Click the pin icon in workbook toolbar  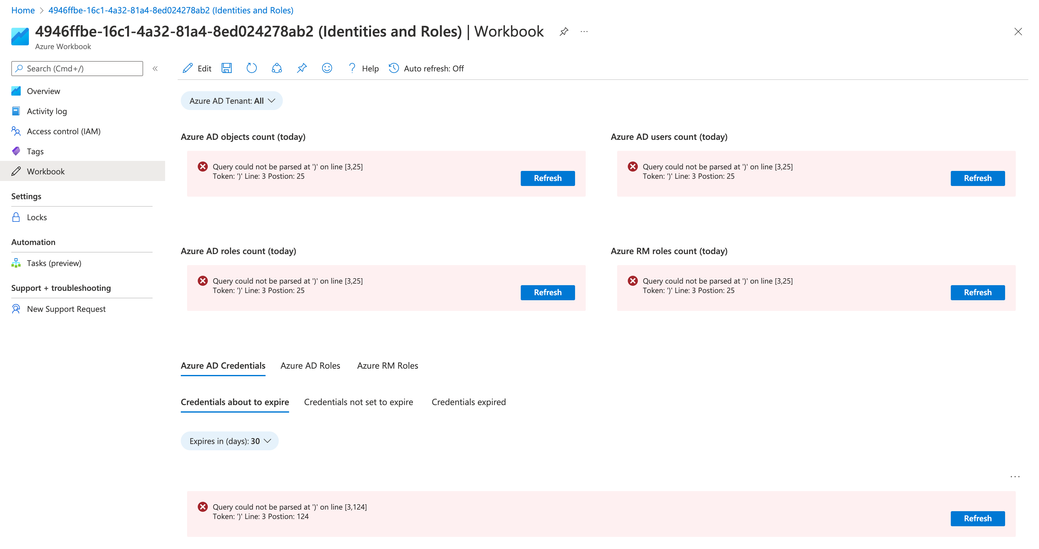tap(302, 68)
